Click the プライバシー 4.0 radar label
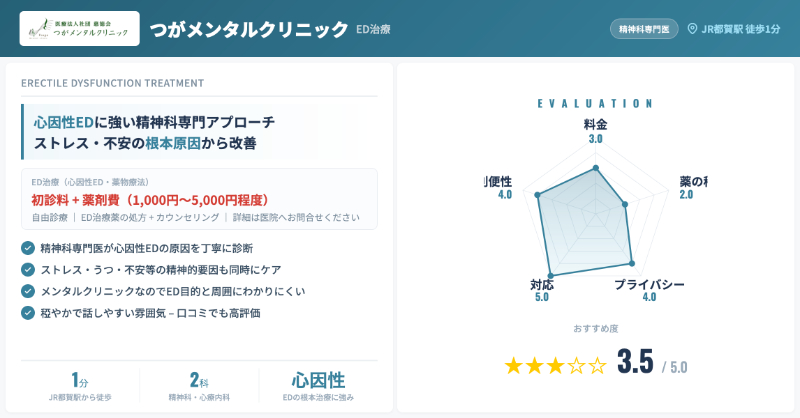 click(x=649, y=290)
